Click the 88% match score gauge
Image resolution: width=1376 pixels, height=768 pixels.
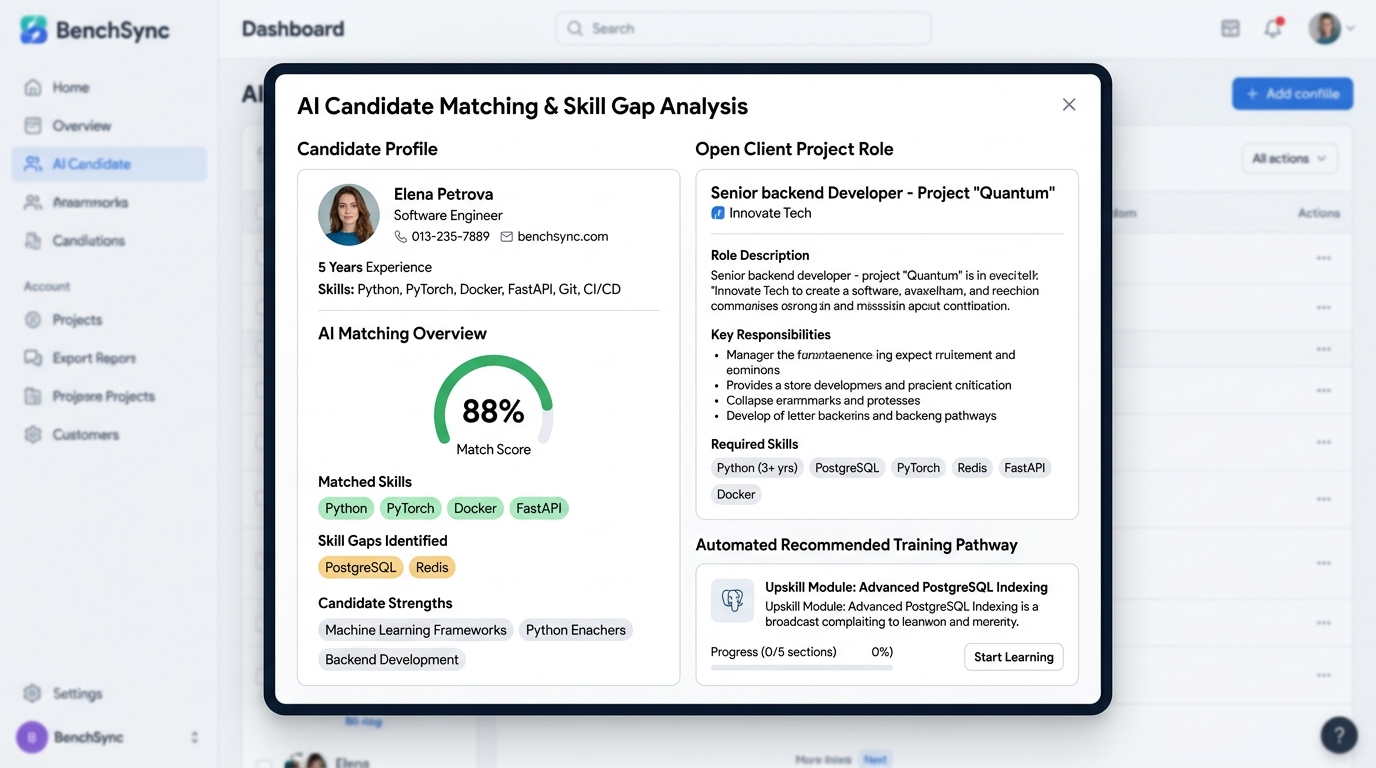[493, 400]
